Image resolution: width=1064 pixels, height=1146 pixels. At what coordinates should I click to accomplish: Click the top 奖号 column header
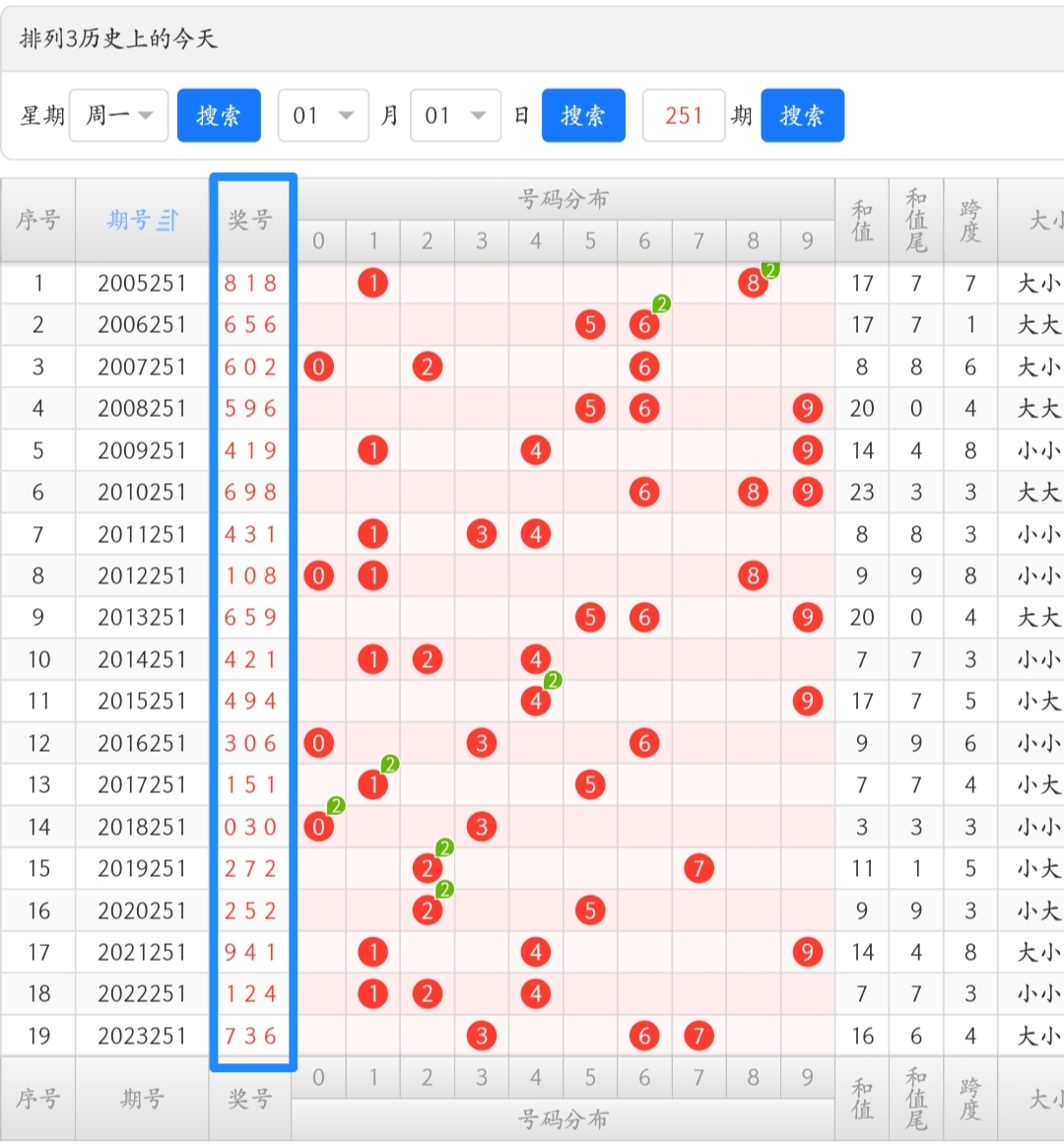click(x=250, y=220)
